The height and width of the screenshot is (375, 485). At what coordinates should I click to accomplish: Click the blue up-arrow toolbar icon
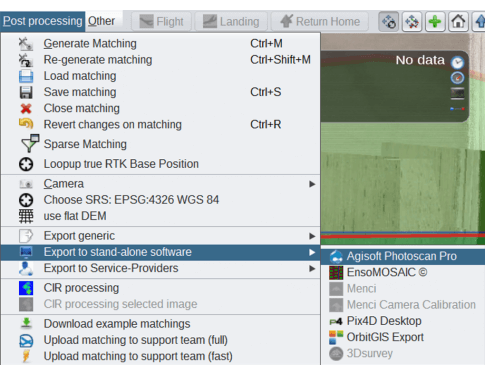pos(479,22)
